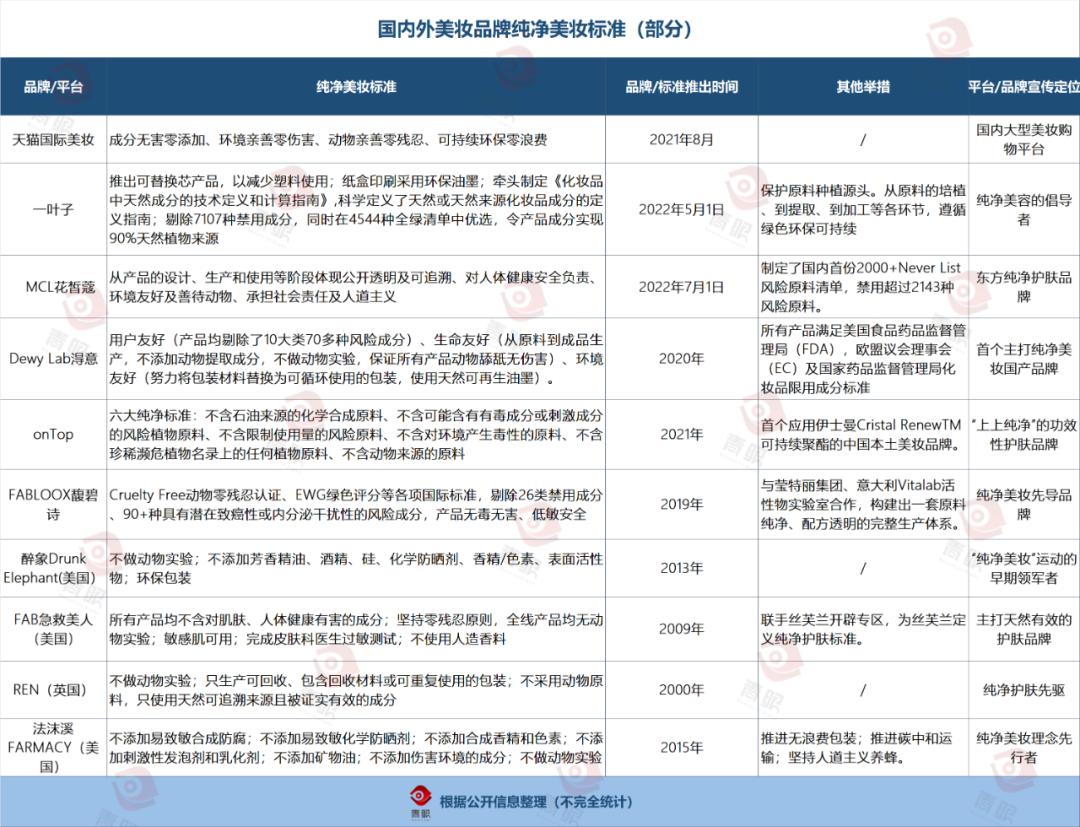Screen dimensions: 1080x827
Task: Click the slash cell in Drunk Elephant row
Action: pos(863,568)
